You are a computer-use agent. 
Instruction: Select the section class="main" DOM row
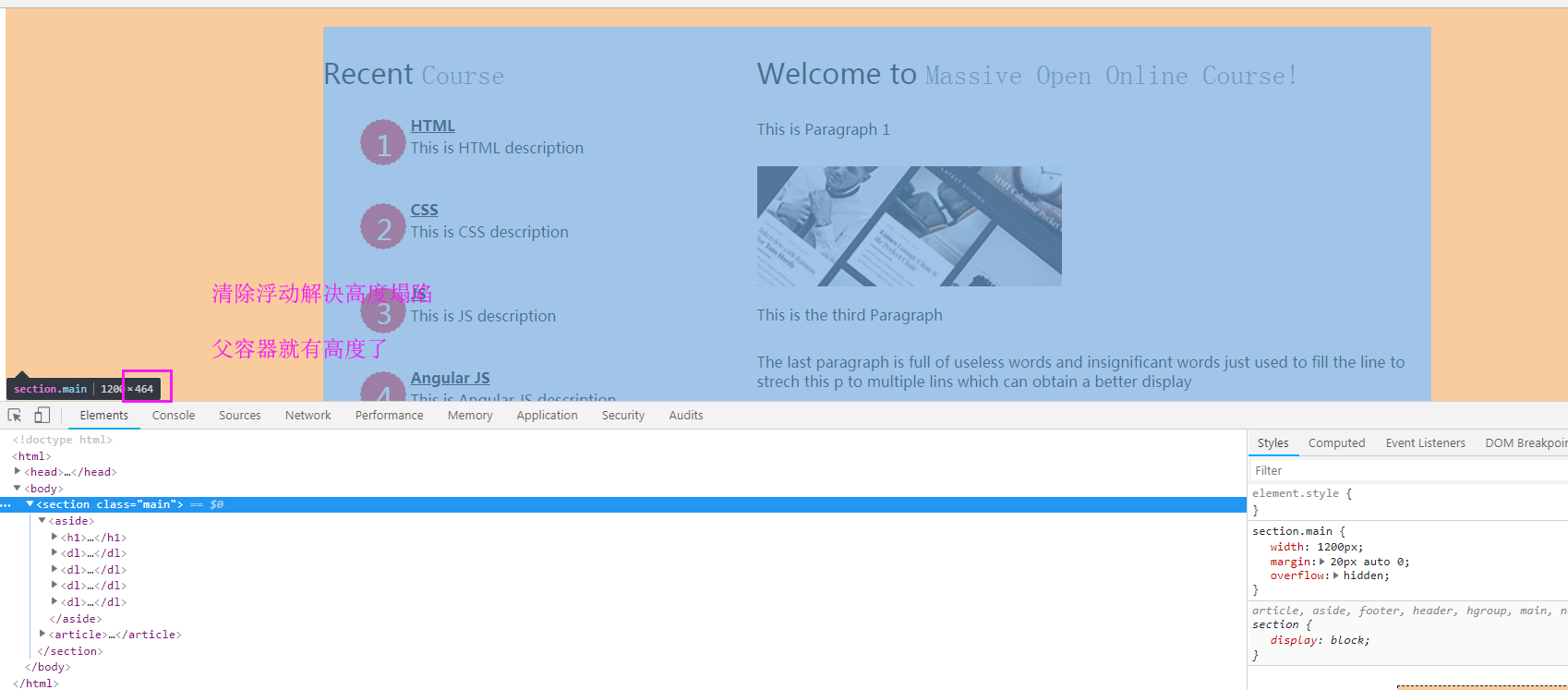[x=623, y=505]
